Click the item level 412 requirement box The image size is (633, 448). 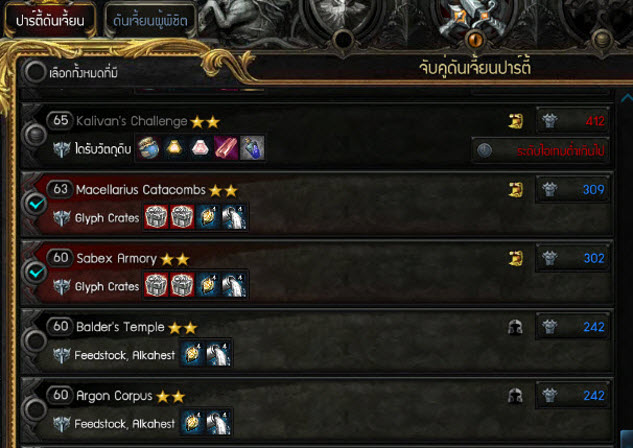coord(572,120)
